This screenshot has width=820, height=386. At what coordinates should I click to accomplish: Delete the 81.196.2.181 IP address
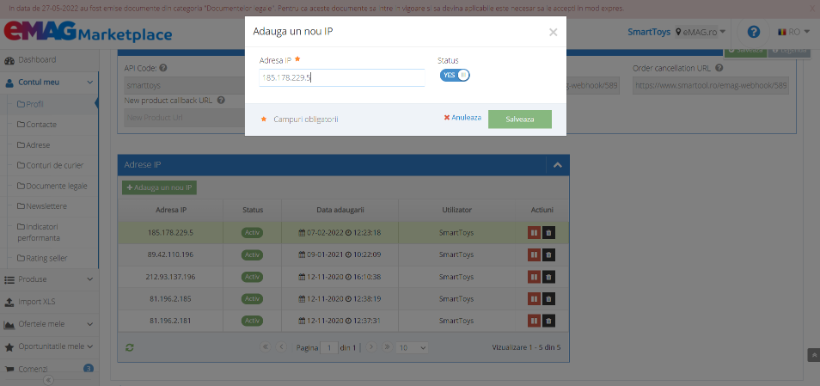(x=548, y=321)
